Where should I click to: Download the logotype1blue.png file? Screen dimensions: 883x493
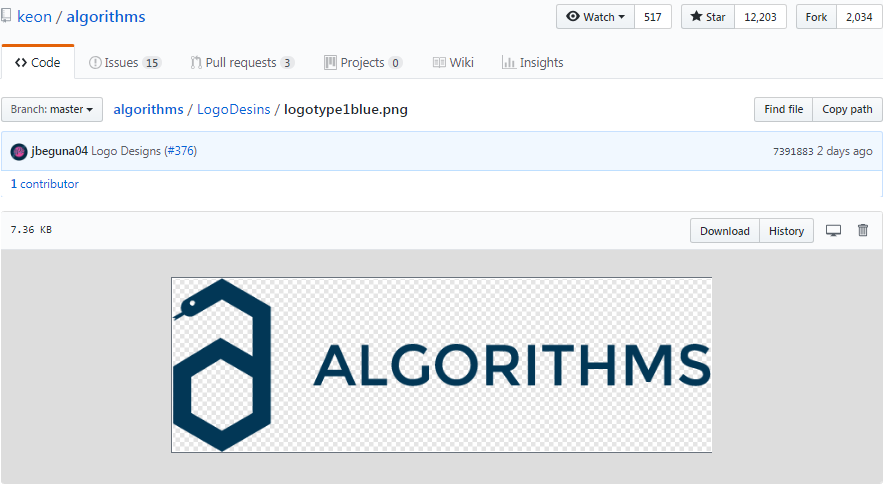pos(725,231)
